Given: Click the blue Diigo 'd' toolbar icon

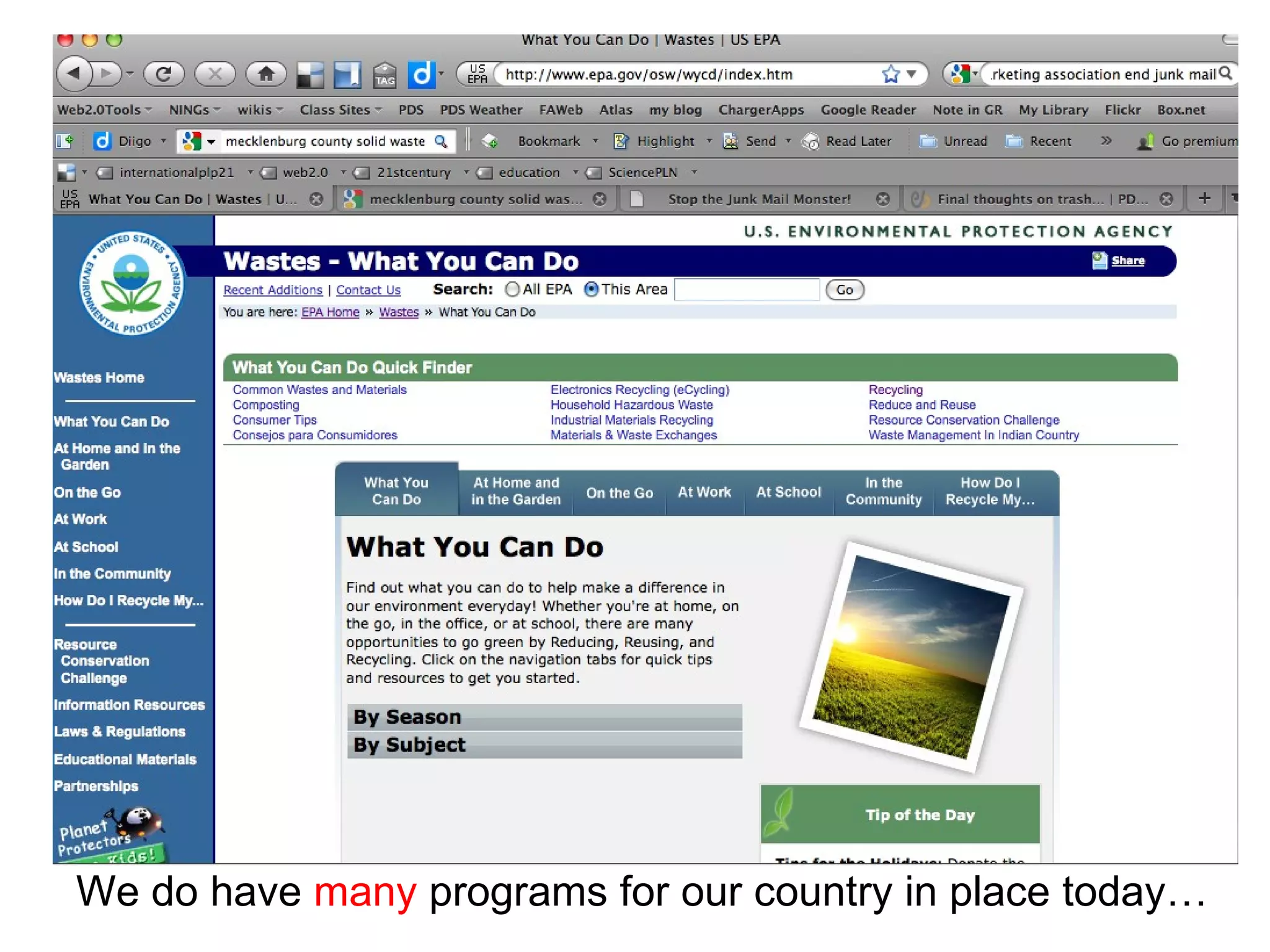Looking at the screenshot, I should (x=421, y=74).
